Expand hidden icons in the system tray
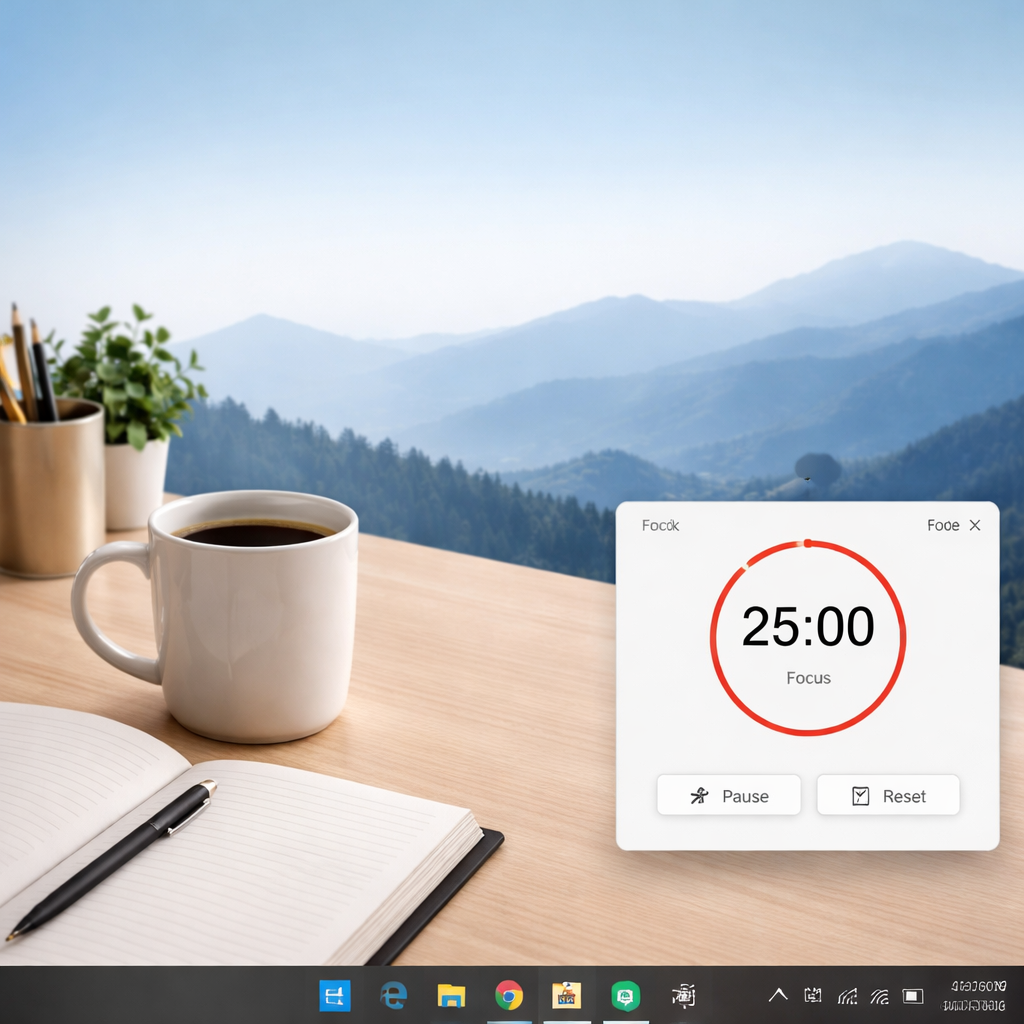 tap(778, 995)
